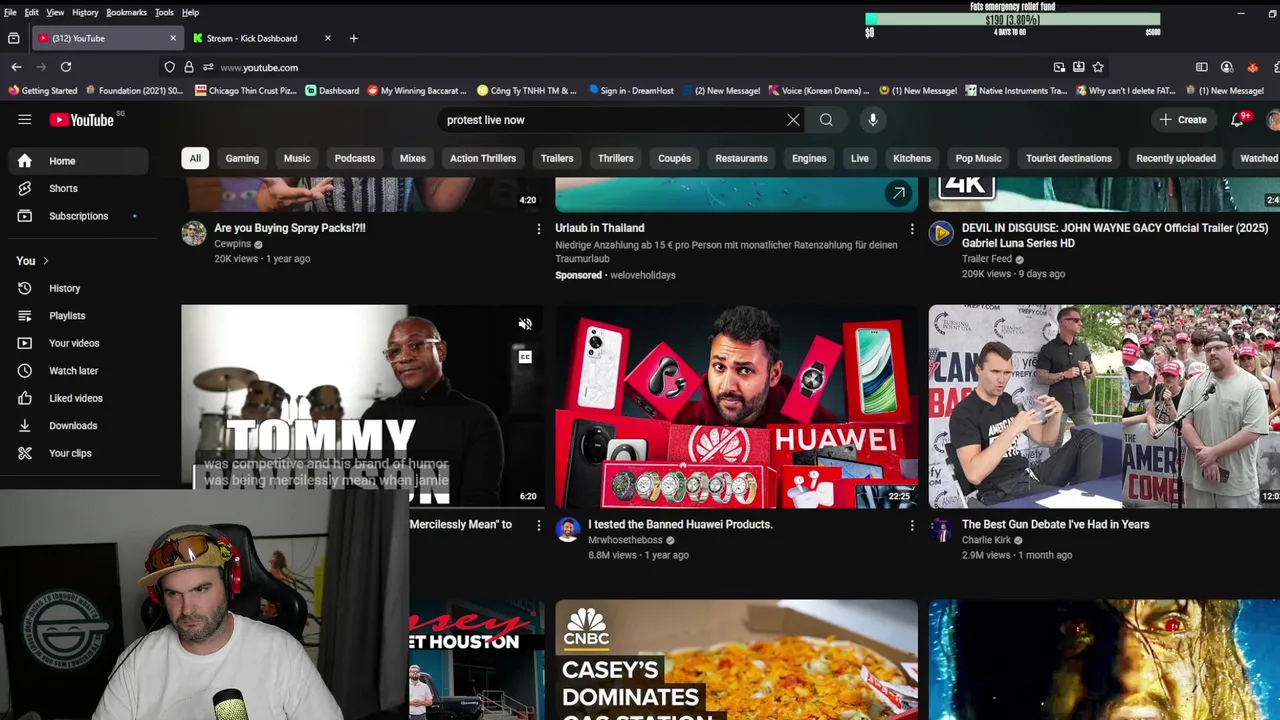Open Your videos in sidebar
1280x720 pixels.
[78, 343]
